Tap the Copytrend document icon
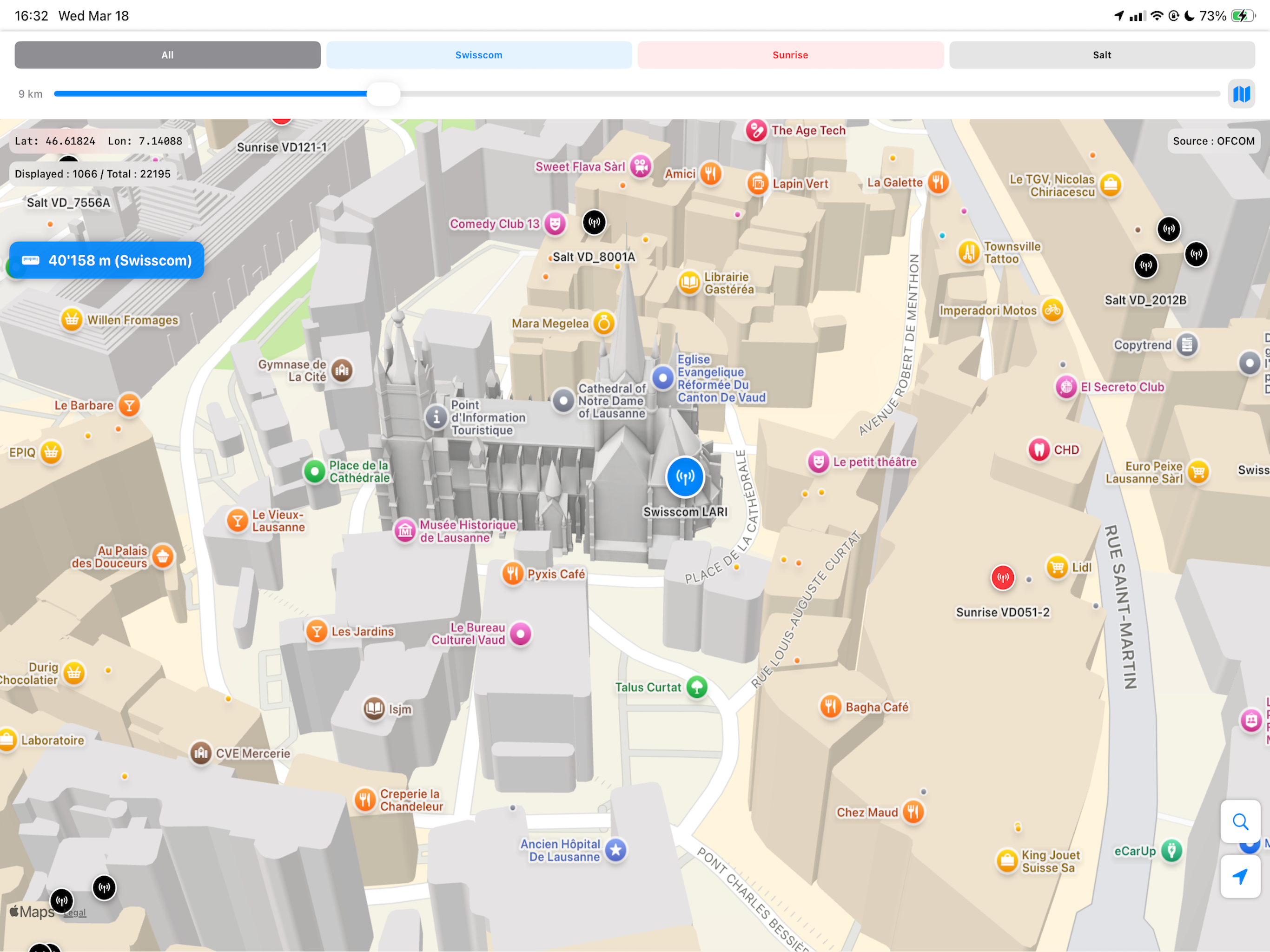 [1187, 344]
